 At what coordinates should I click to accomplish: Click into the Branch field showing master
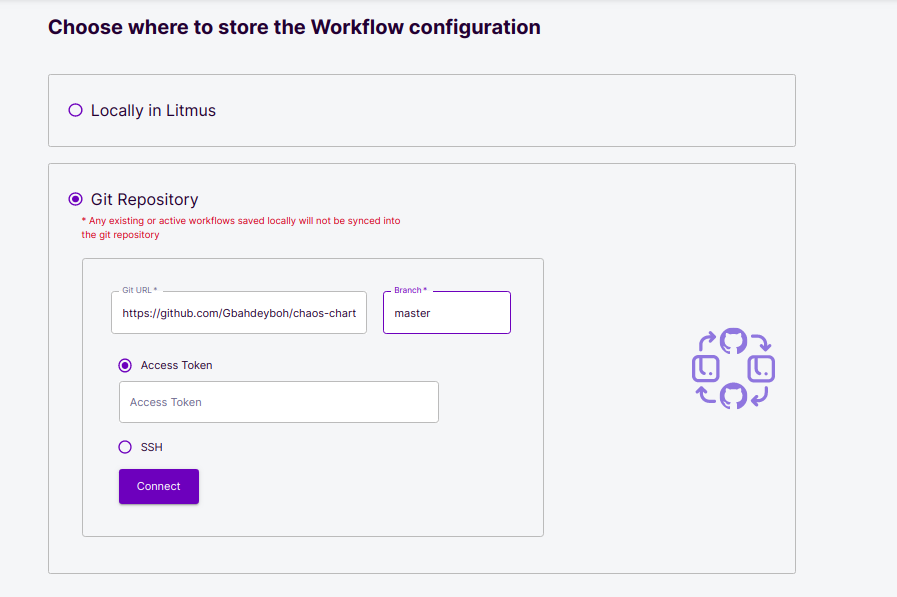pos(447,313)
